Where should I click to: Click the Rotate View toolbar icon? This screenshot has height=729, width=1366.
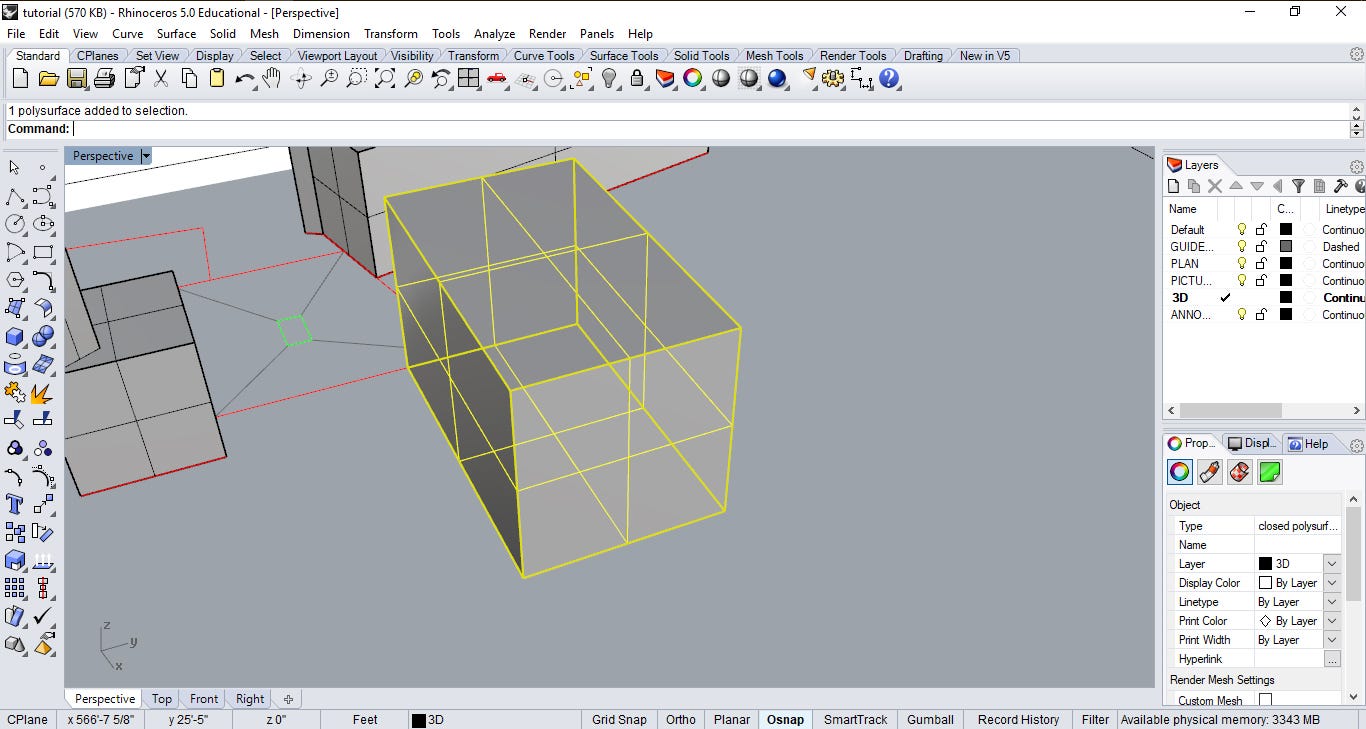coord(300,79)
